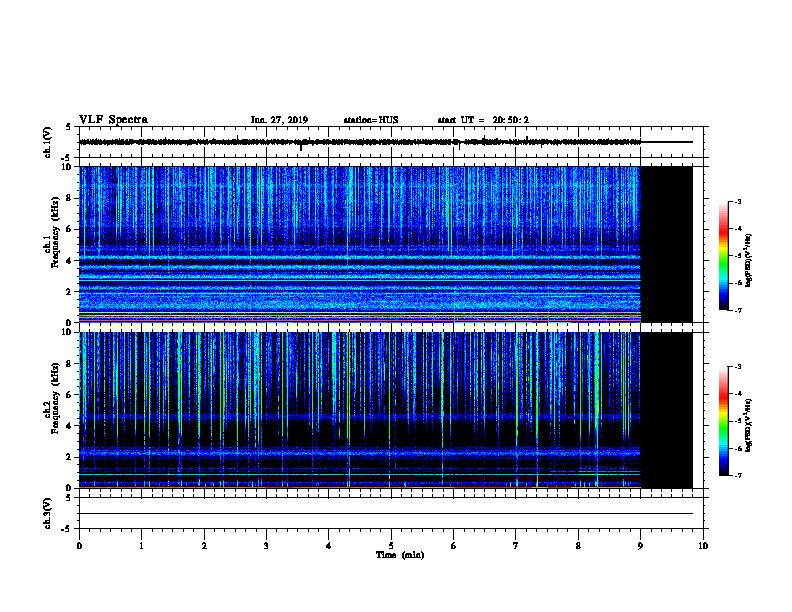This screenshot has width=792, height=612.
Task: Click the log(PSD) label beside ch.2 colorbar
Action: click(748, 425)
